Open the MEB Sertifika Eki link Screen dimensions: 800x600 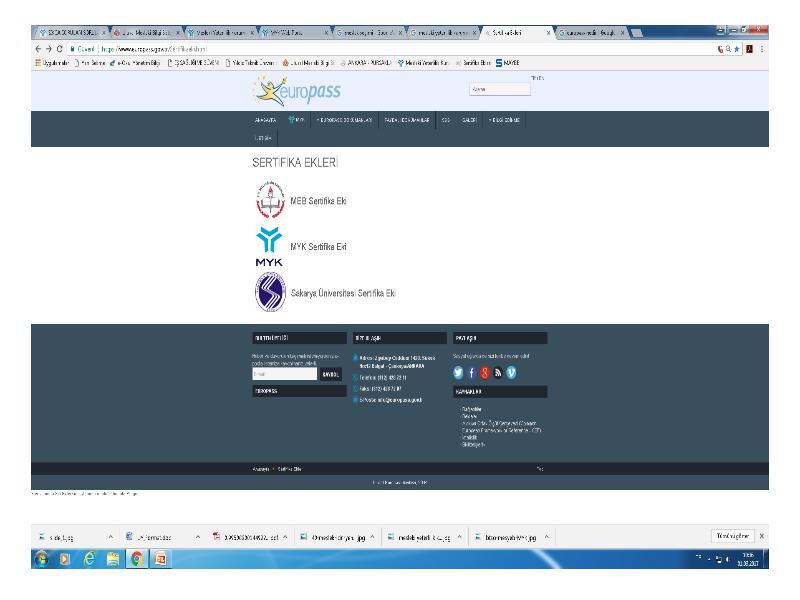[318, 201]
